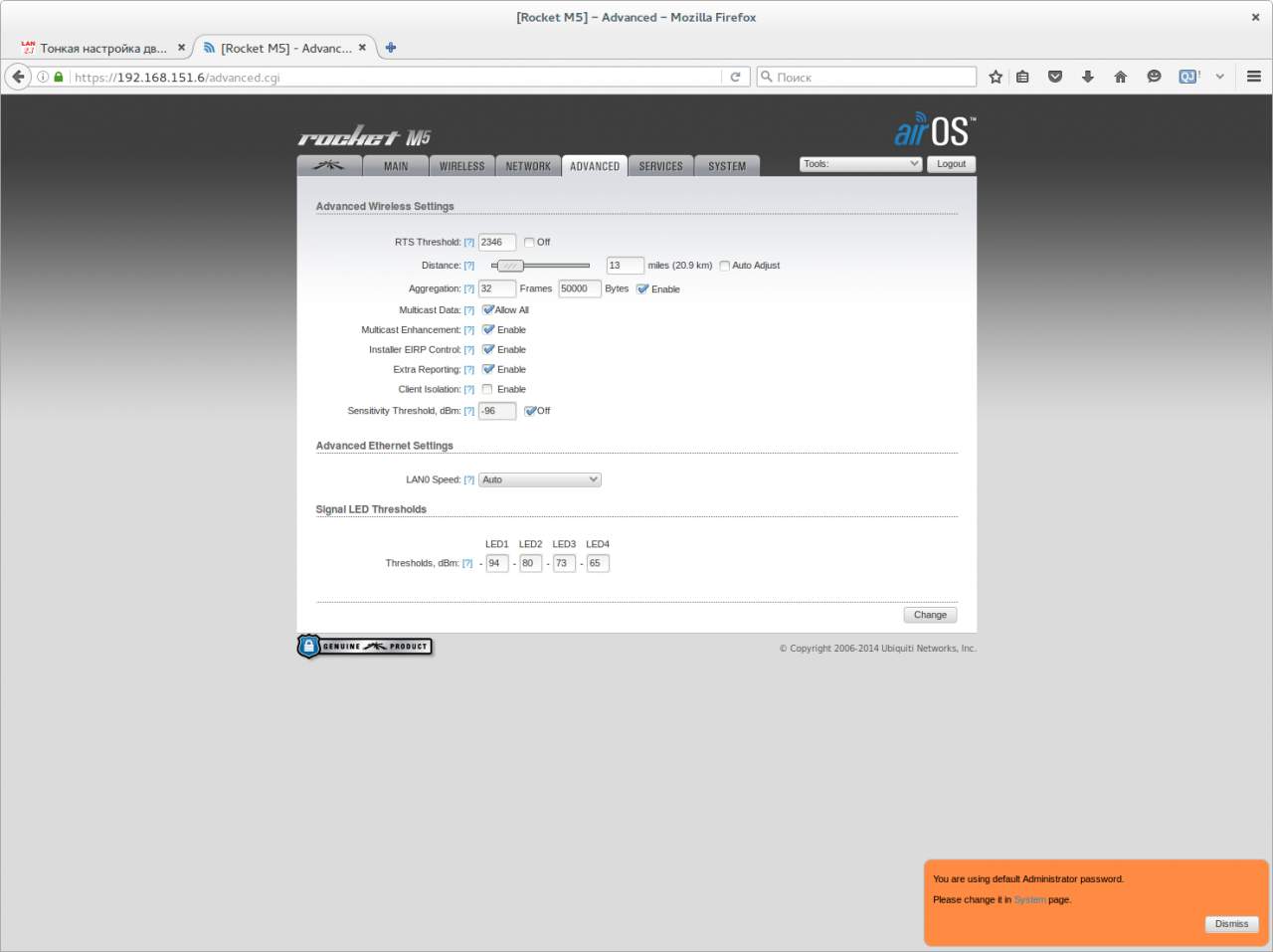Click the Distance miles input field
The height and width of the screenshot is (952, 1273).
coord(626,266)
